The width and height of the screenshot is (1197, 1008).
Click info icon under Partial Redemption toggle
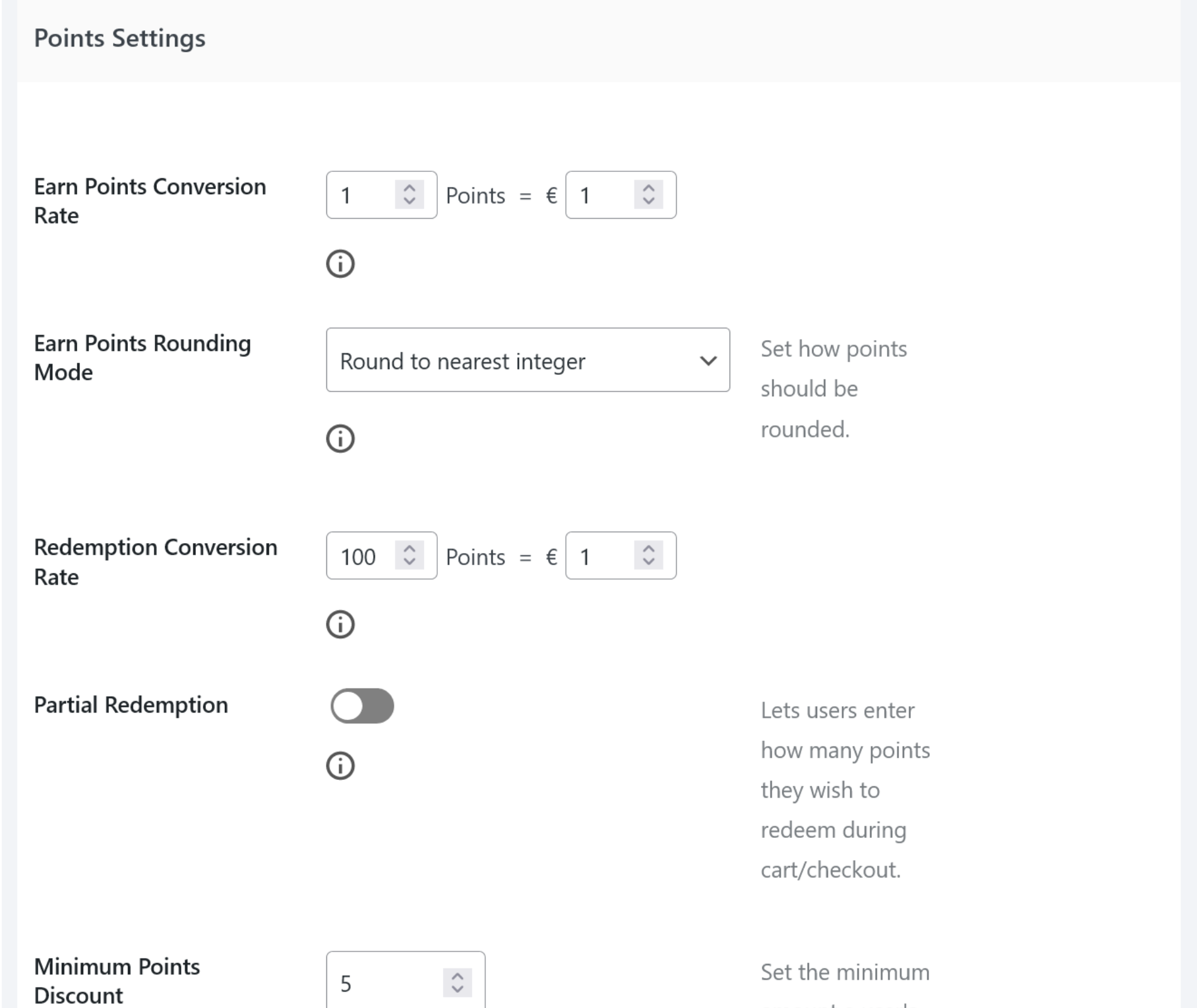coord(340,766)
